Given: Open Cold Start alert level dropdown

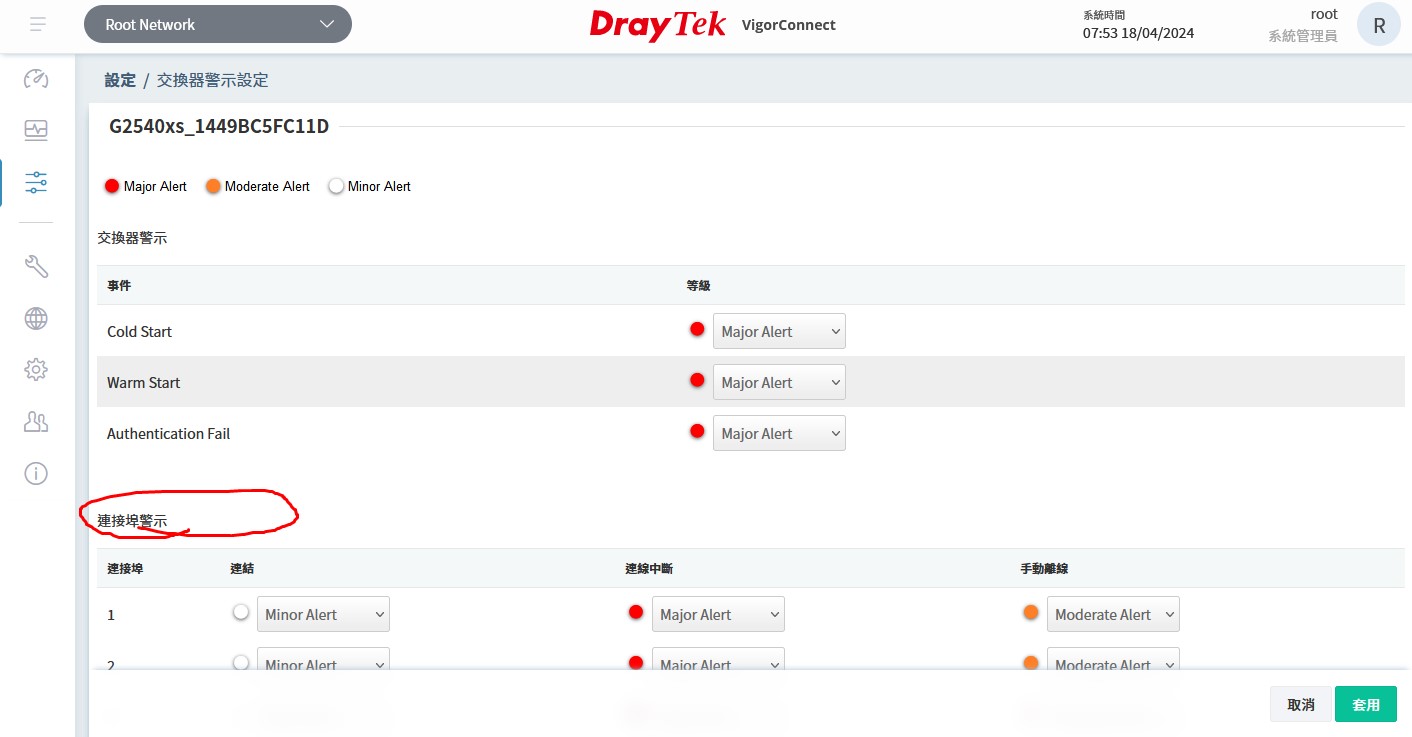Looking at the screenshot, I should click(778, 332).
